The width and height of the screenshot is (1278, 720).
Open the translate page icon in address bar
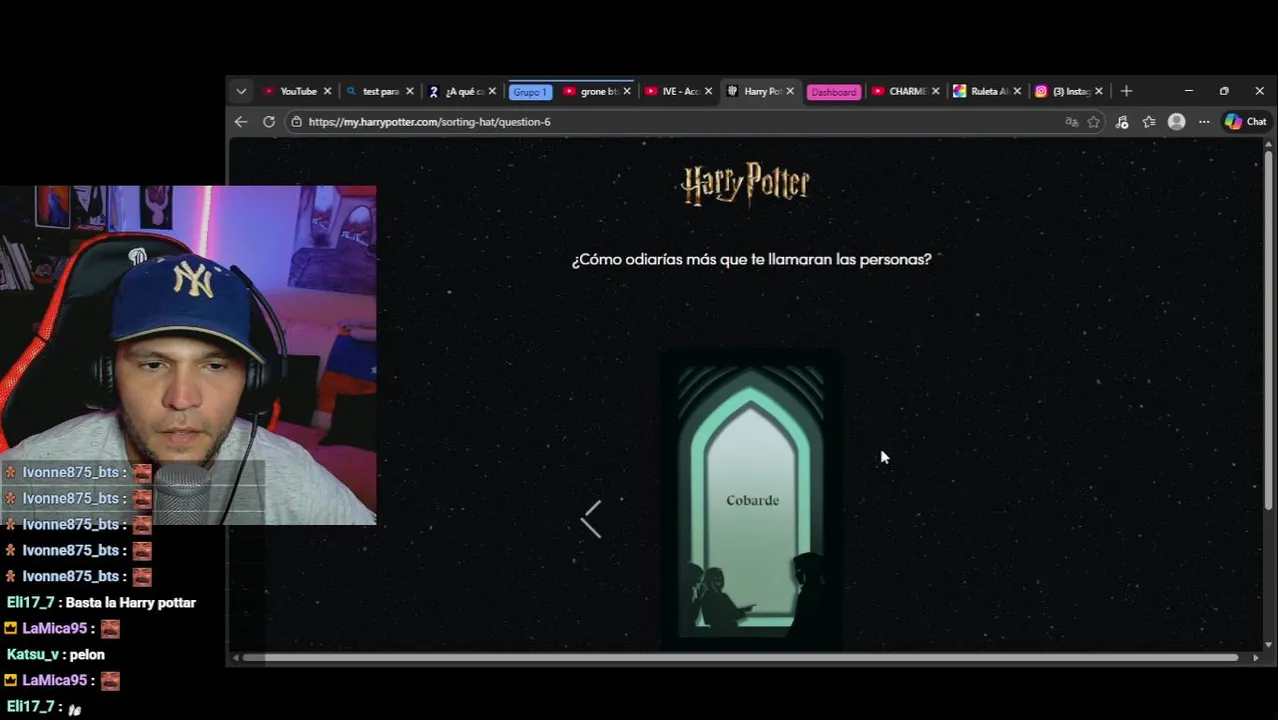1072,122
